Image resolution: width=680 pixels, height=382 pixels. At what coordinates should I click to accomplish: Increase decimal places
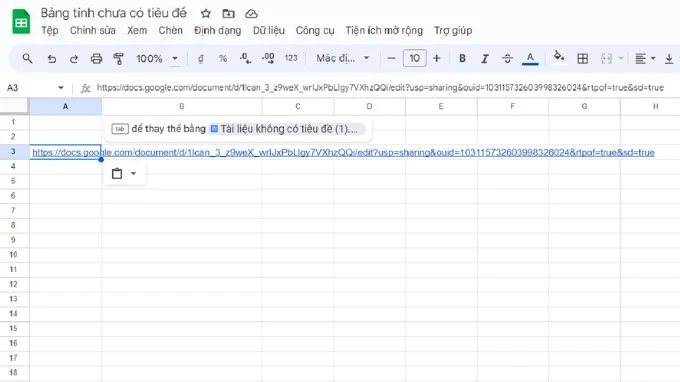pos(268,58)
